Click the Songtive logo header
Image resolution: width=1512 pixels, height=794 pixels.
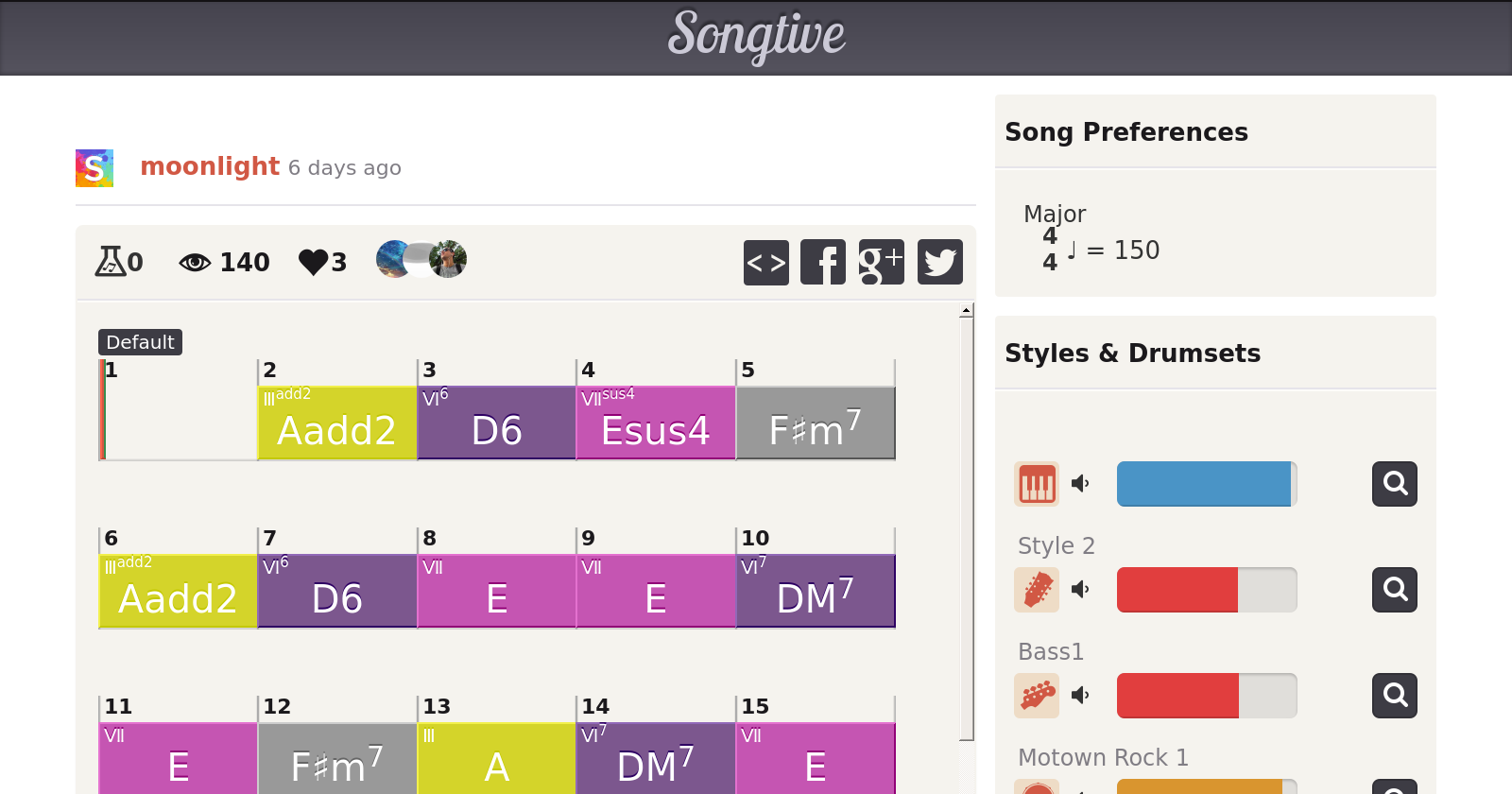[x=756, y=36]
